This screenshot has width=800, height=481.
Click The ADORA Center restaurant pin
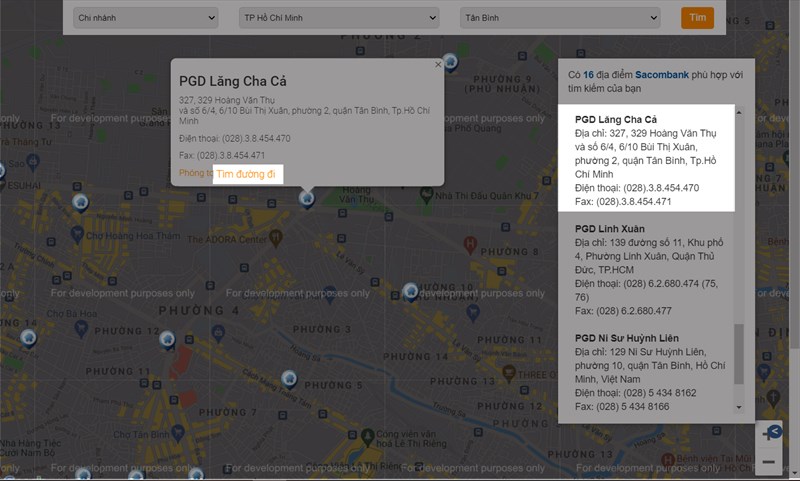click(276, 237)
